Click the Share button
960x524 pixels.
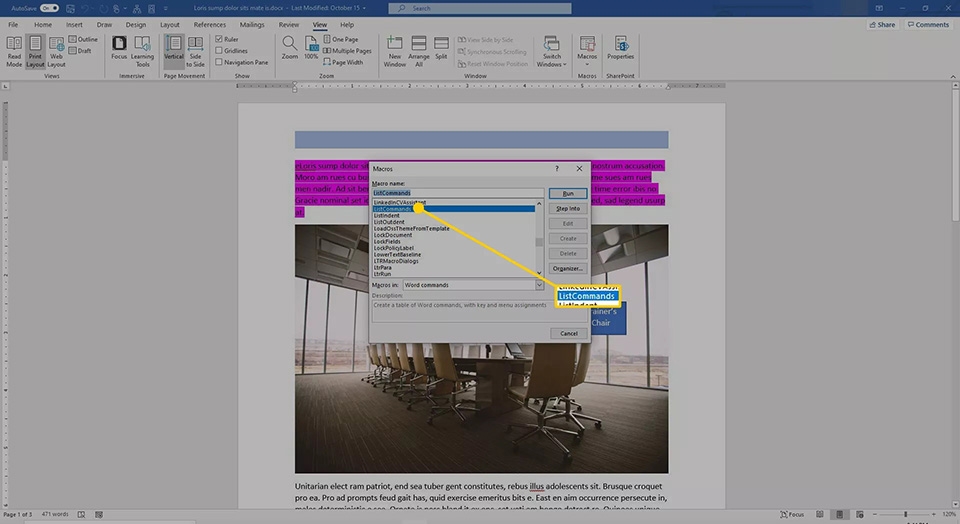882,24
